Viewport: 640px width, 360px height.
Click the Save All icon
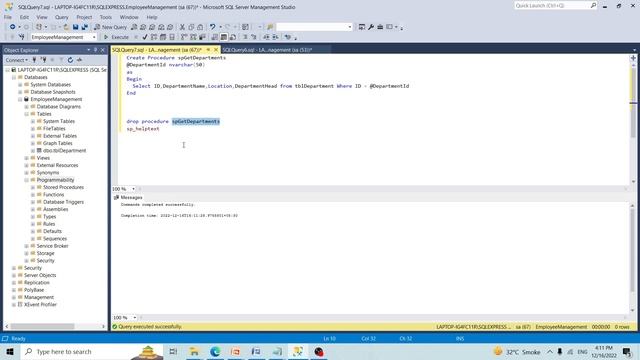pos(84,27)
